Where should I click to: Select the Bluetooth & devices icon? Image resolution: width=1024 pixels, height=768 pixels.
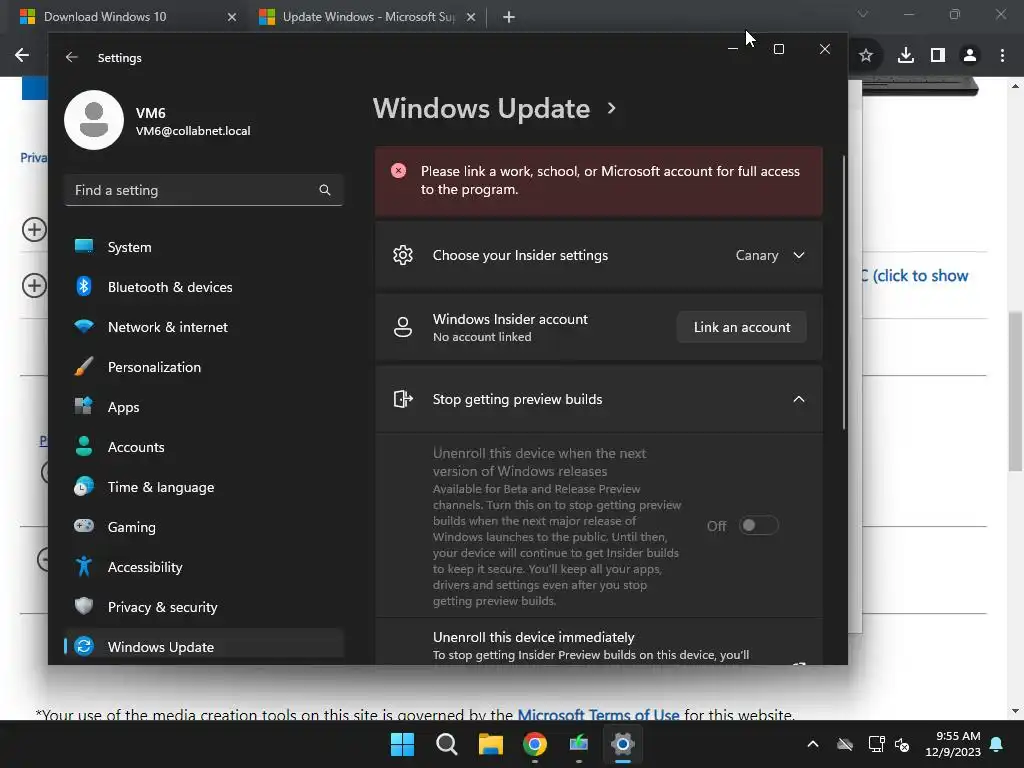click(x=84, y=286)
